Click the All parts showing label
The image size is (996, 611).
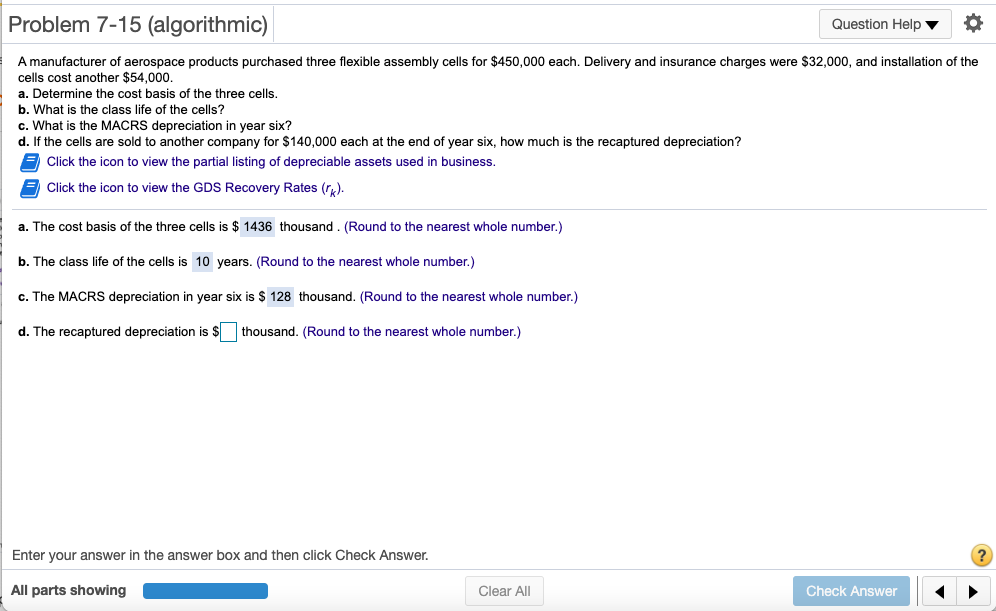pyautogui.click(x=67, y=590)
